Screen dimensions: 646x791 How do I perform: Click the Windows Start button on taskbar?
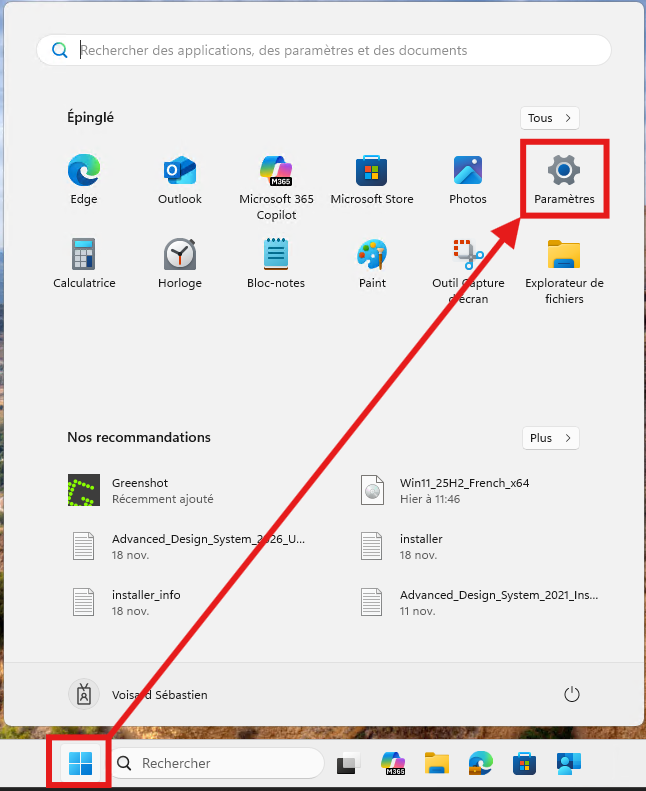(x=81, y=764)
